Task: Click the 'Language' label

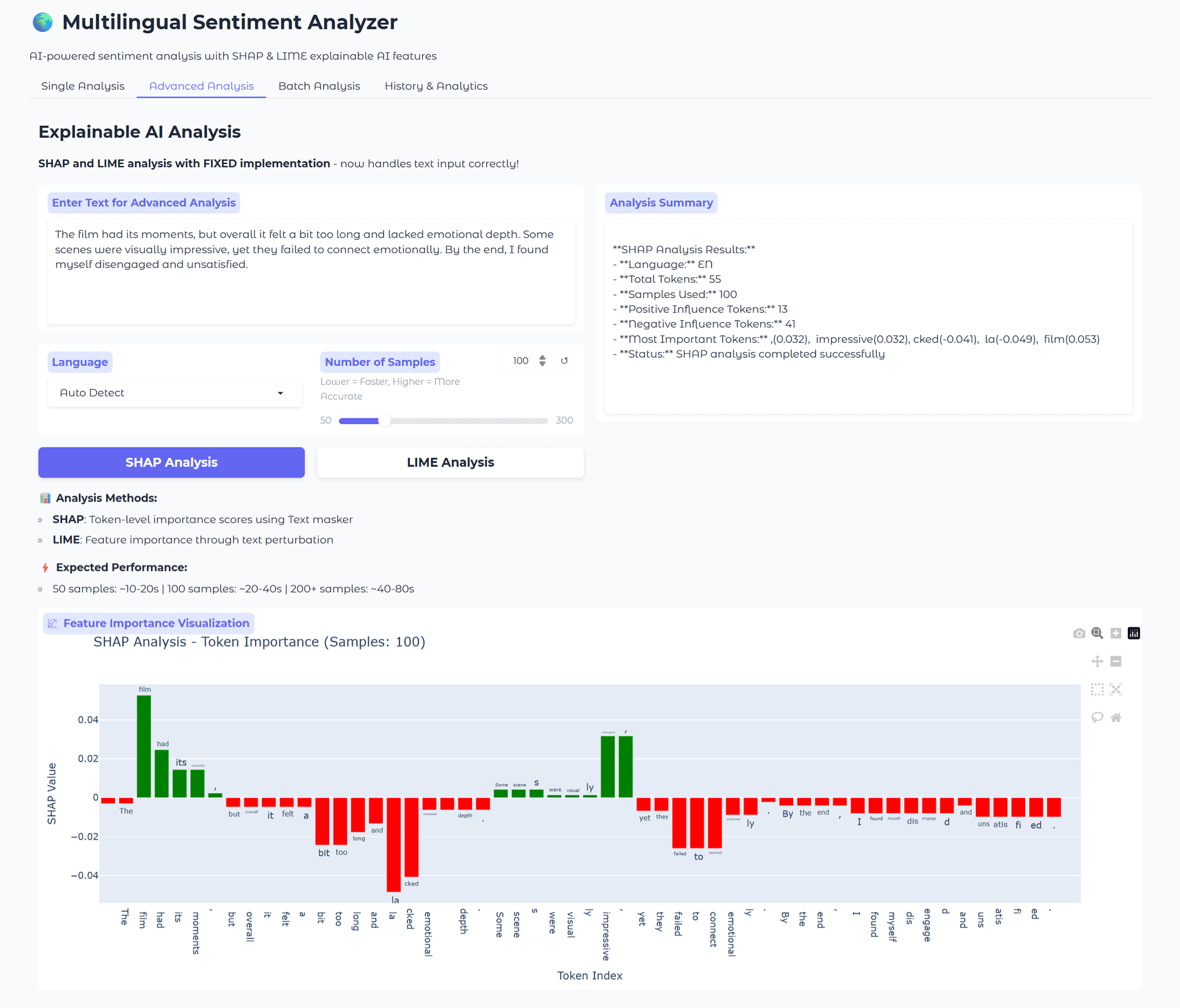Action: point(80,362)
